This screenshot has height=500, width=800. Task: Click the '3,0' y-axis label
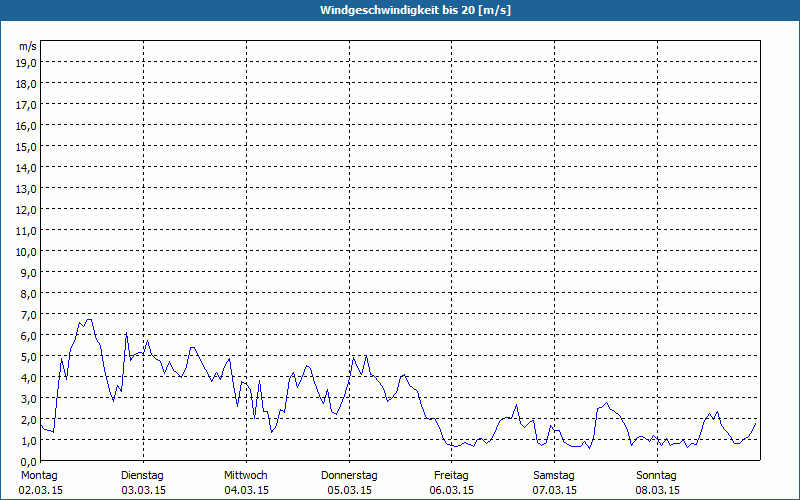pyautogui.click(x=28, y=399)
